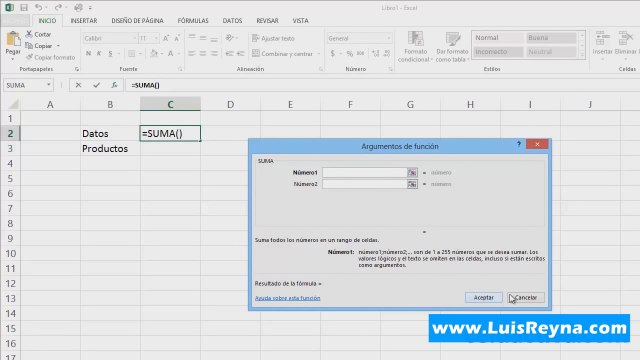Screen dimensions: 640x360
Task: Click the Cancelar button
Action: [526, 298]
